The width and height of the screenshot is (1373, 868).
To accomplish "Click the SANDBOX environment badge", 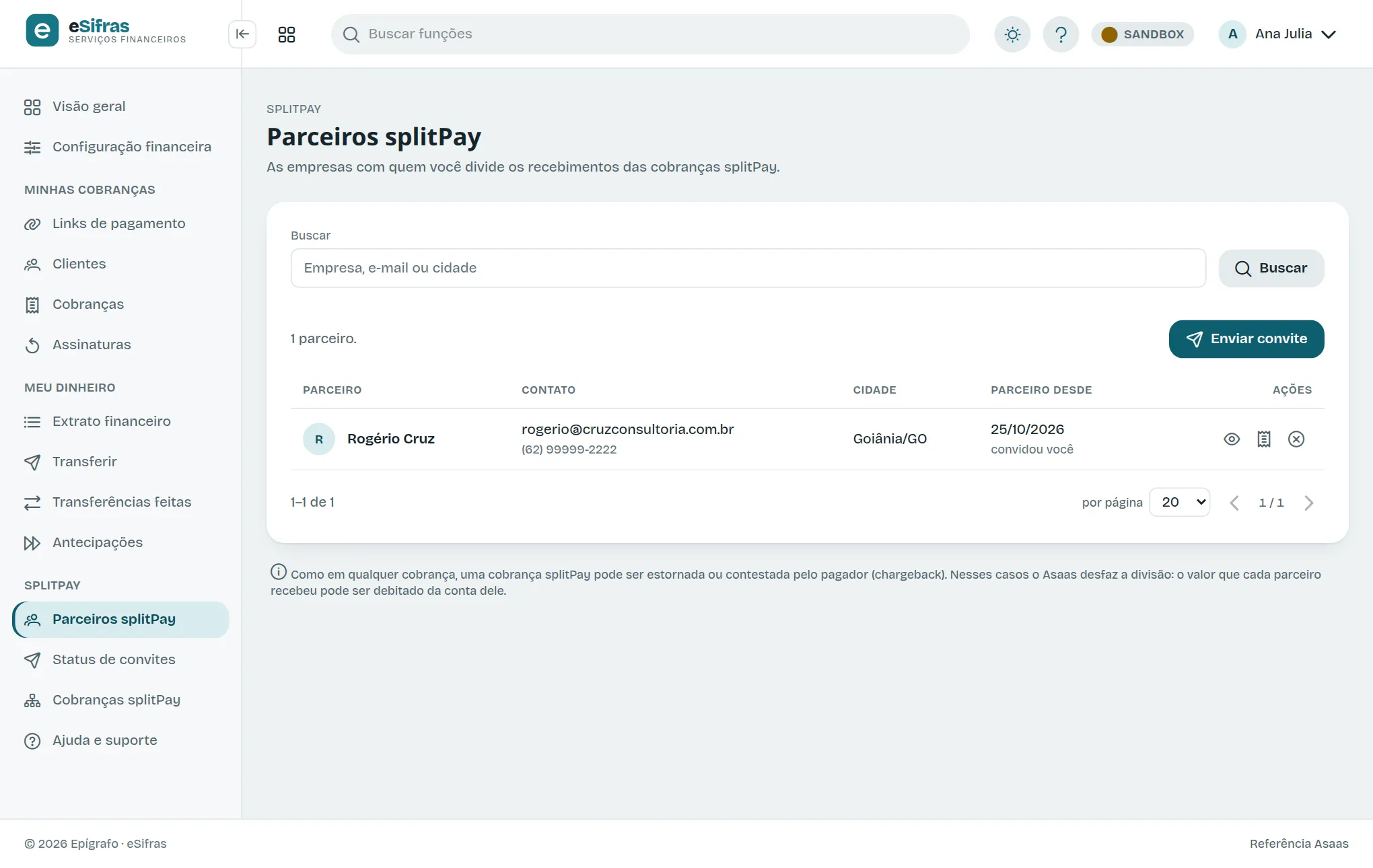I will pyautogui.click(x=1143, y=34).
